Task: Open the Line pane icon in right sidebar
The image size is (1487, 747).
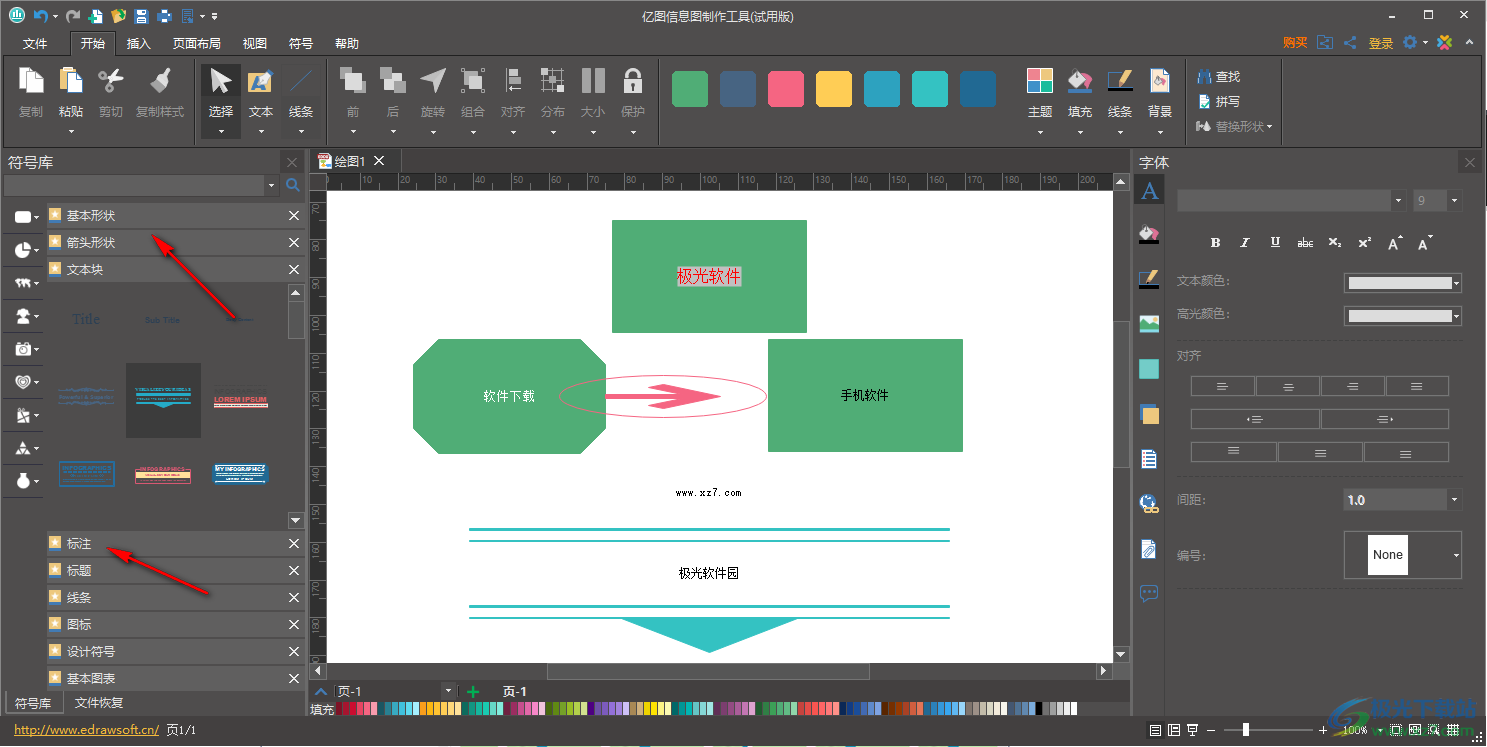Action: tap(1149, 279)
